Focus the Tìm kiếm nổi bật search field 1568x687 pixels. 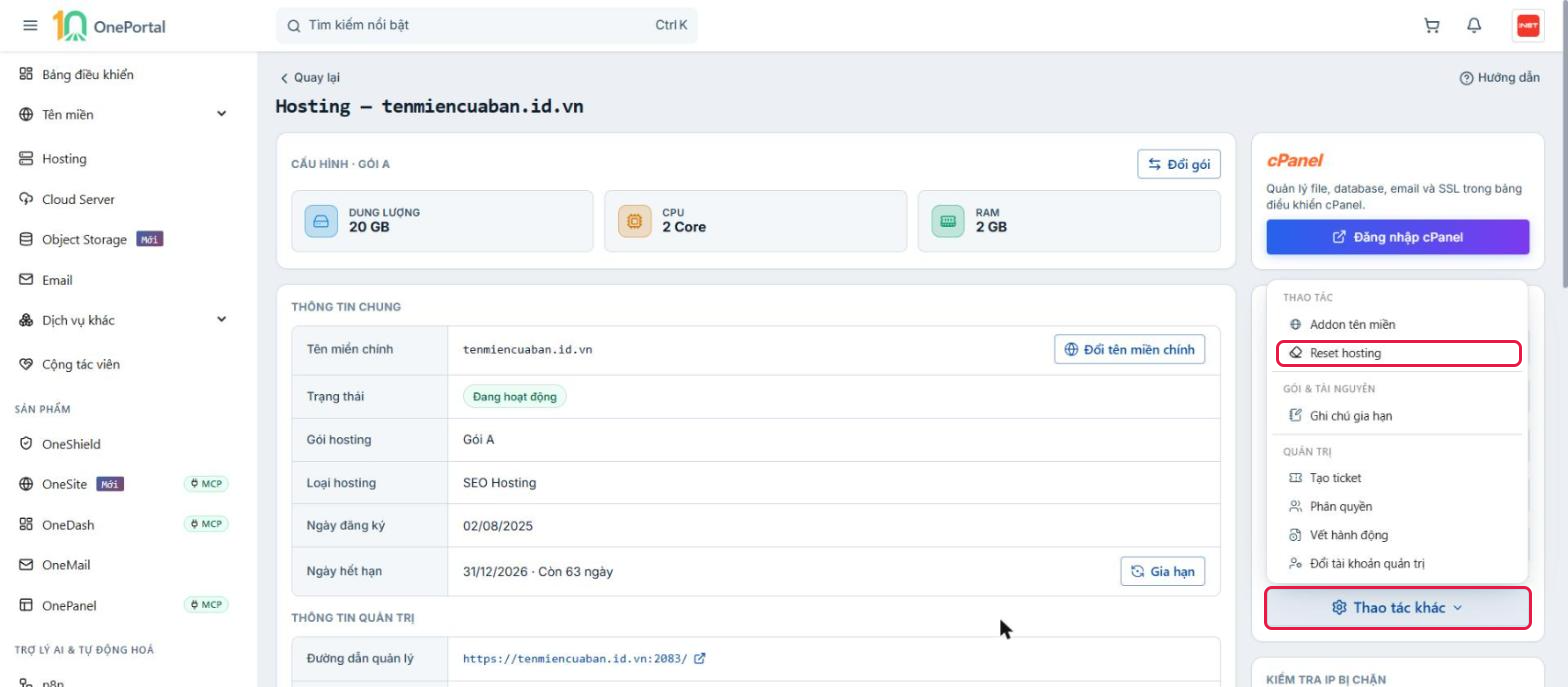[x=487, y=25]
